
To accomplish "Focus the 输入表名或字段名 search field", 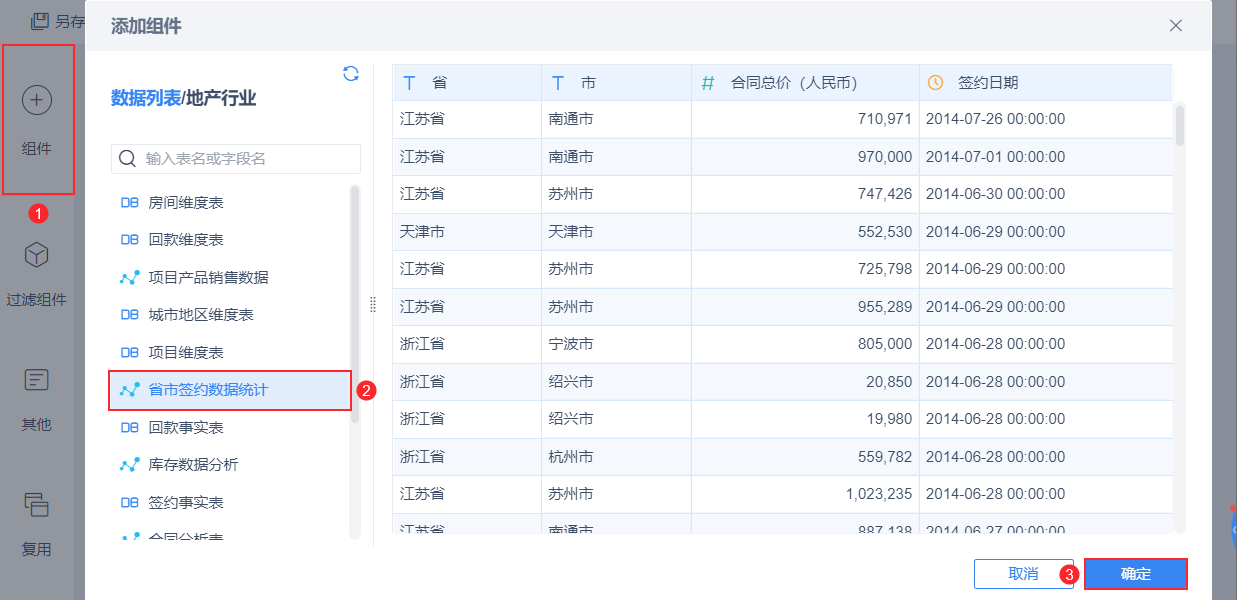I will click(236, 158).
